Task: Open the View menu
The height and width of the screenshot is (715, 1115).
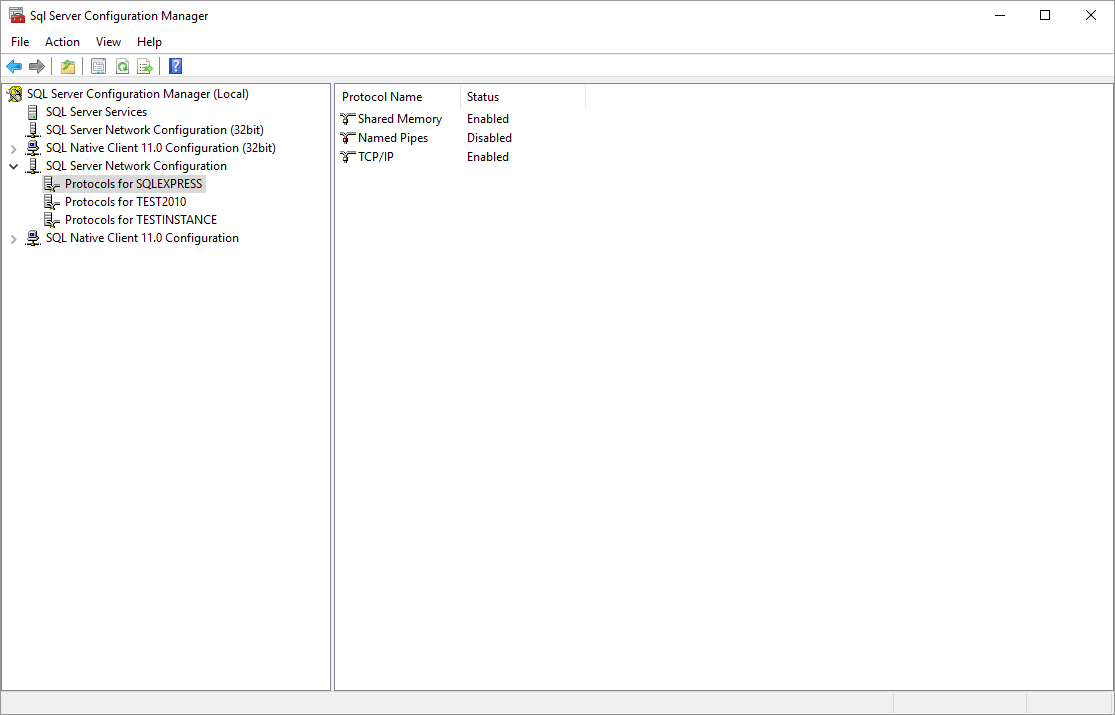Action: [108, 42]
